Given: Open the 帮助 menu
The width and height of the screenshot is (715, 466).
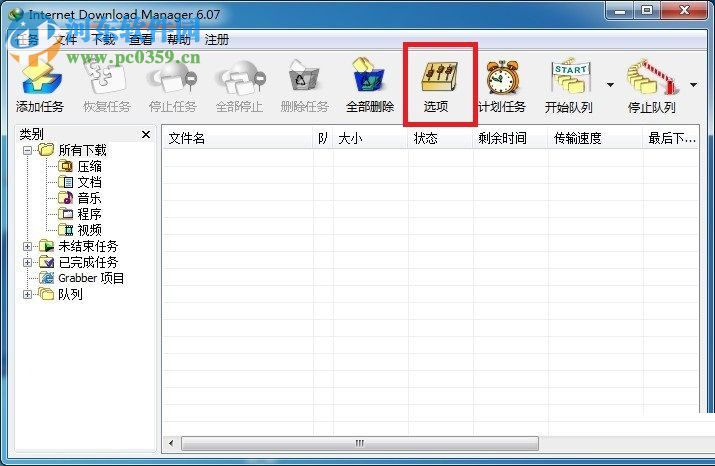Looking at the screenshot, I should (x=179, y=40).
